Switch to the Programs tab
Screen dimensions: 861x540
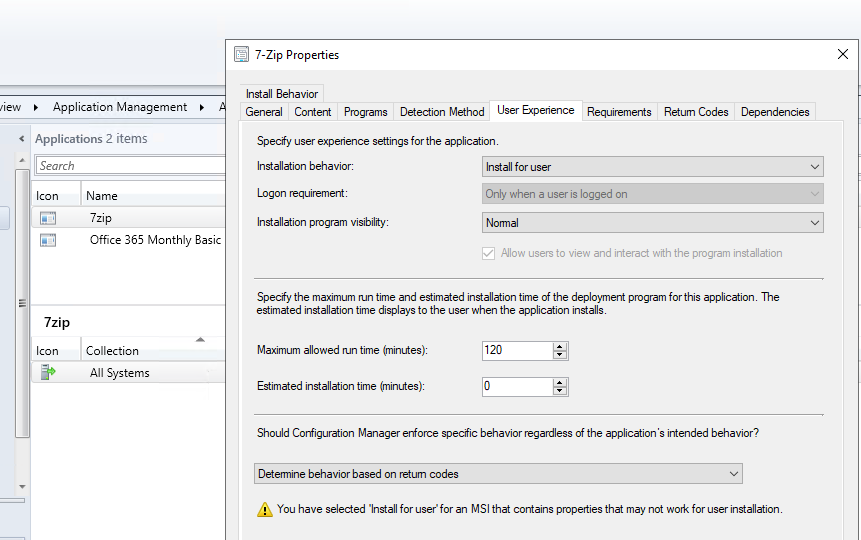tap(366, 112)
